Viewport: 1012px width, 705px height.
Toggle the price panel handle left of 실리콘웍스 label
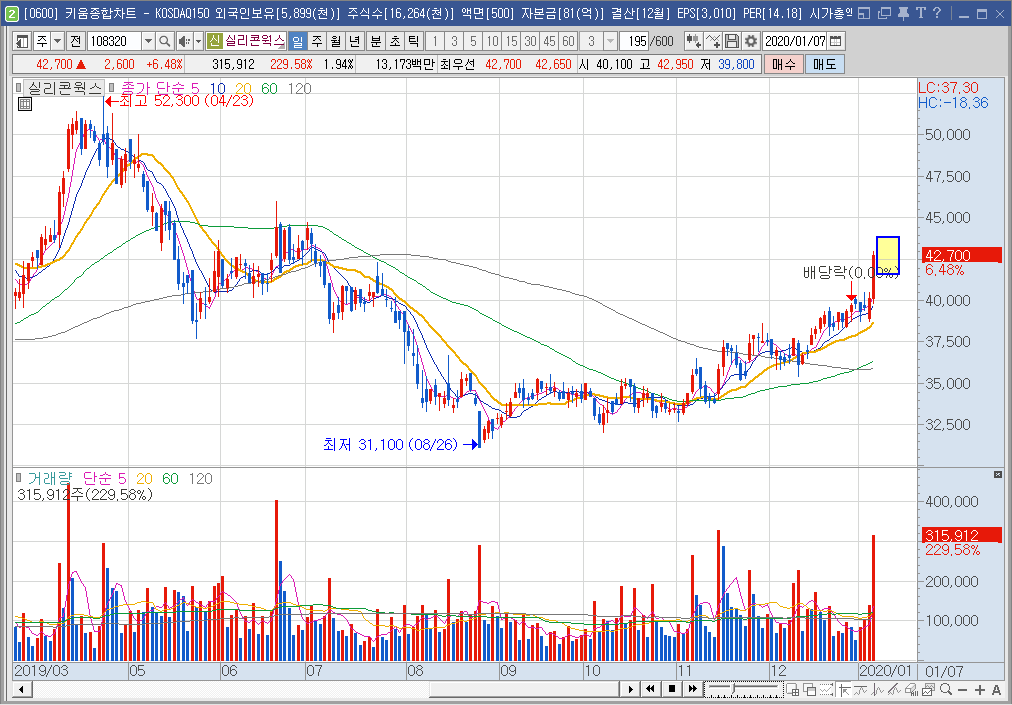click(18, 88)
